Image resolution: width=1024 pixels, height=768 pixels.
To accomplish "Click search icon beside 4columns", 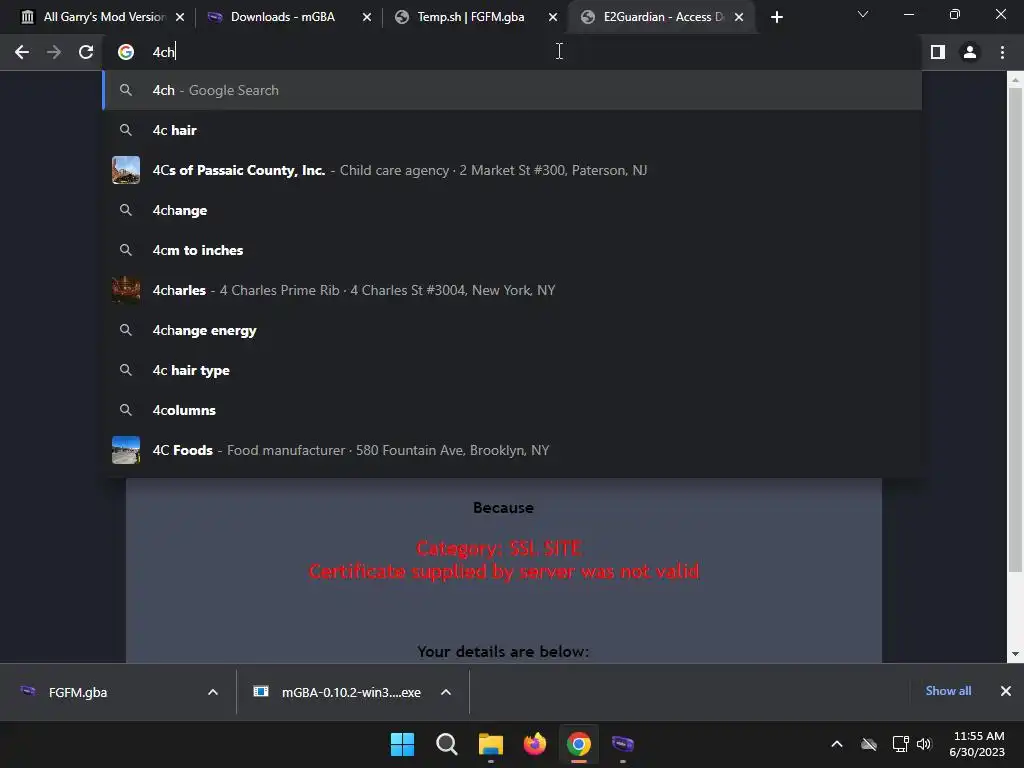I will 126,410.
